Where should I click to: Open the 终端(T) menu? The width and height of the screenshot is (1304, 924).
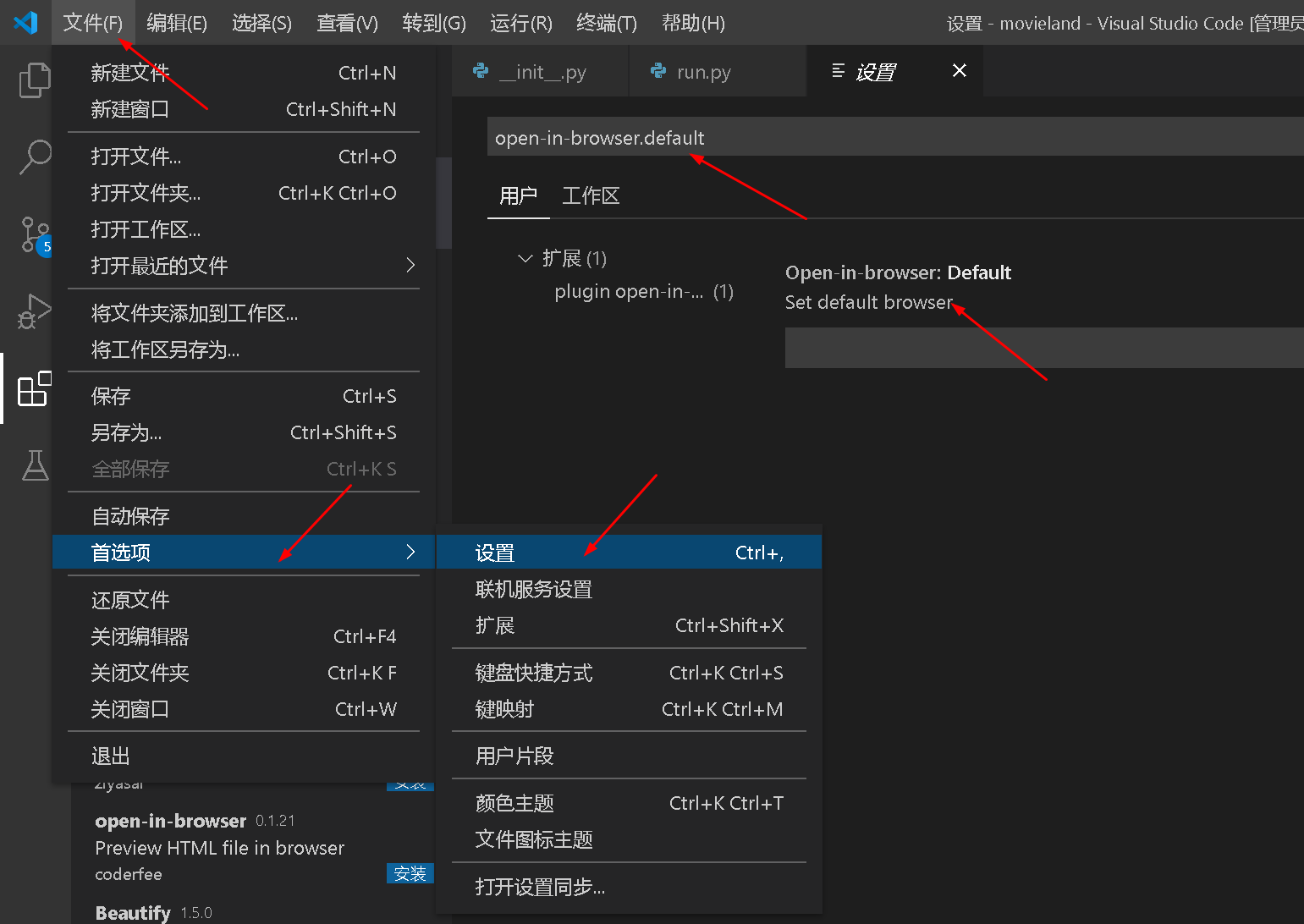[607, 23]
